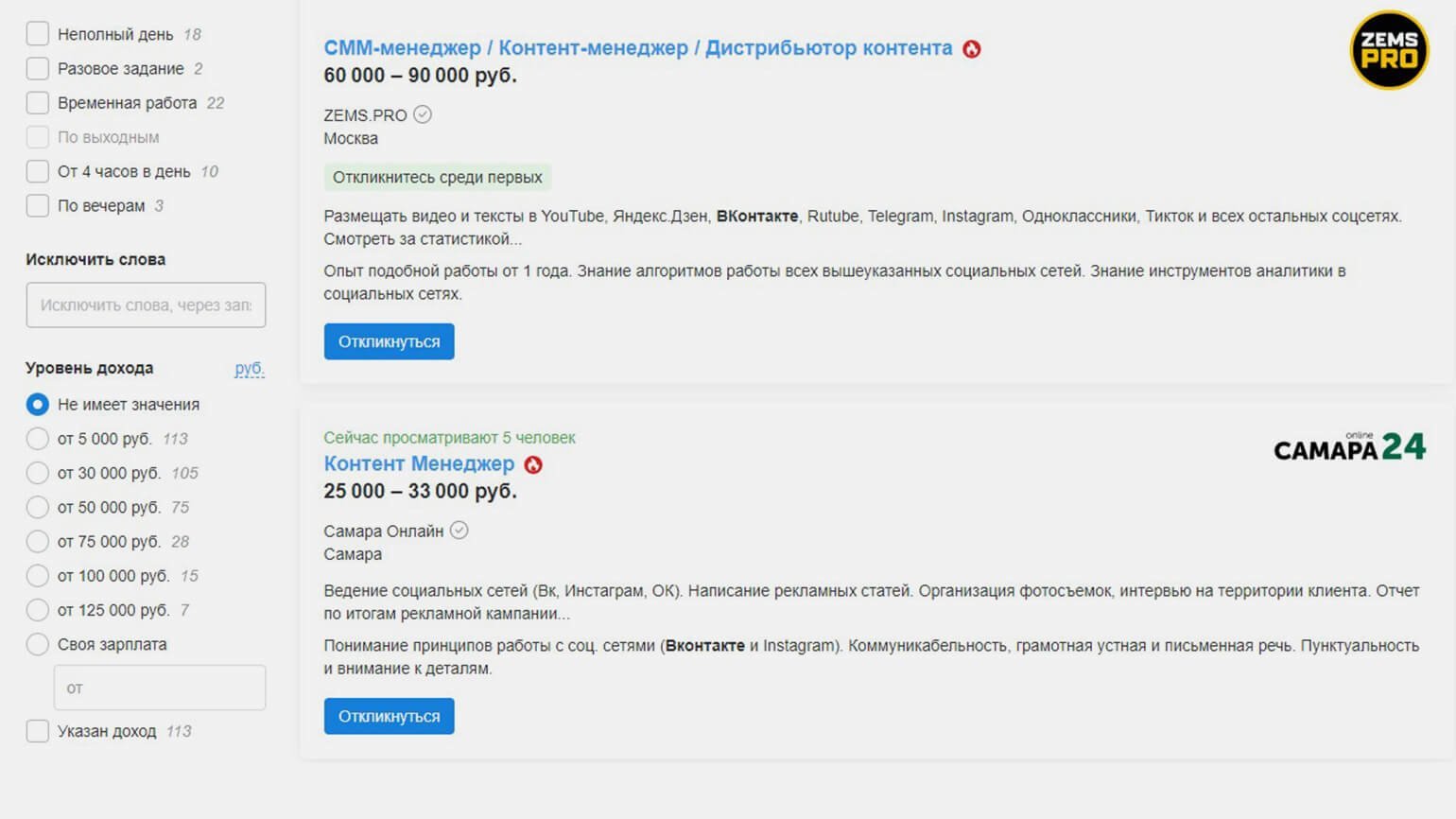Open the Контент Менеджер vacancy link
Viewport: 1456px width, 819px height.
419,464
